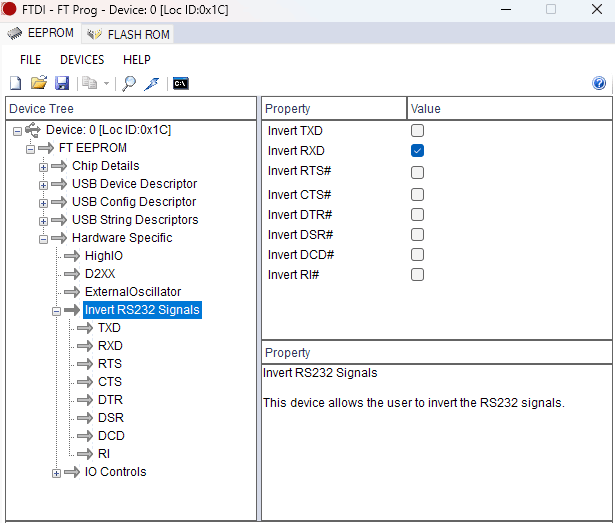Expand the USB Device Descriptor node
This screenshot has width=615, height=523.
point(44,185)
